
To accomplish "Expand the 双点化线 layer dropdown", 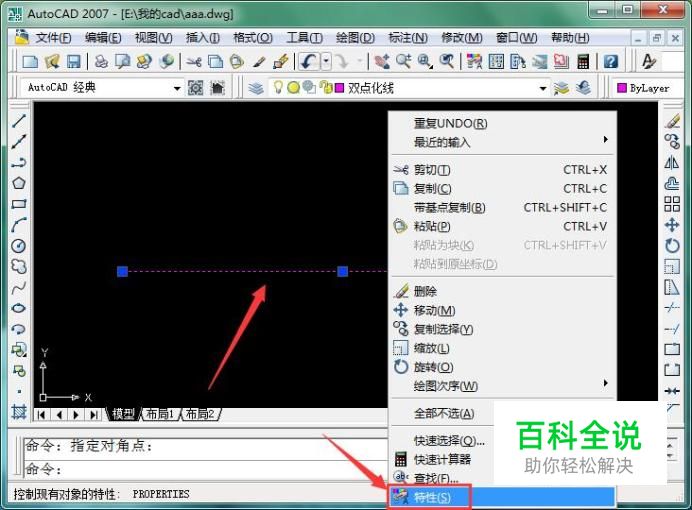I will [543, 88].
